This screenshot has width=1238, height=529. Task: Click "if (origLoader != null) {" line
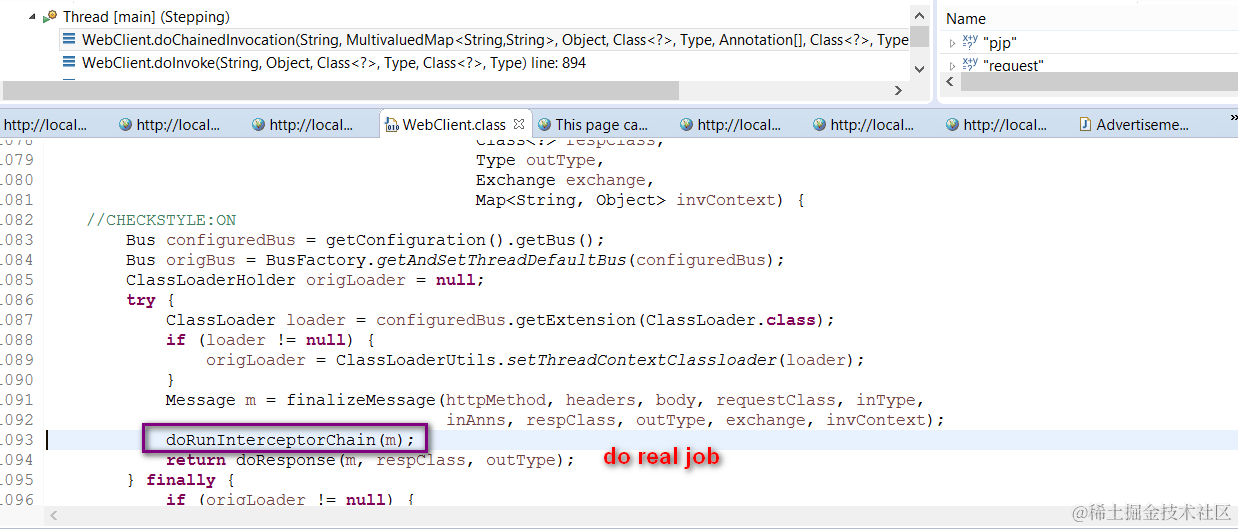(289, 500)
